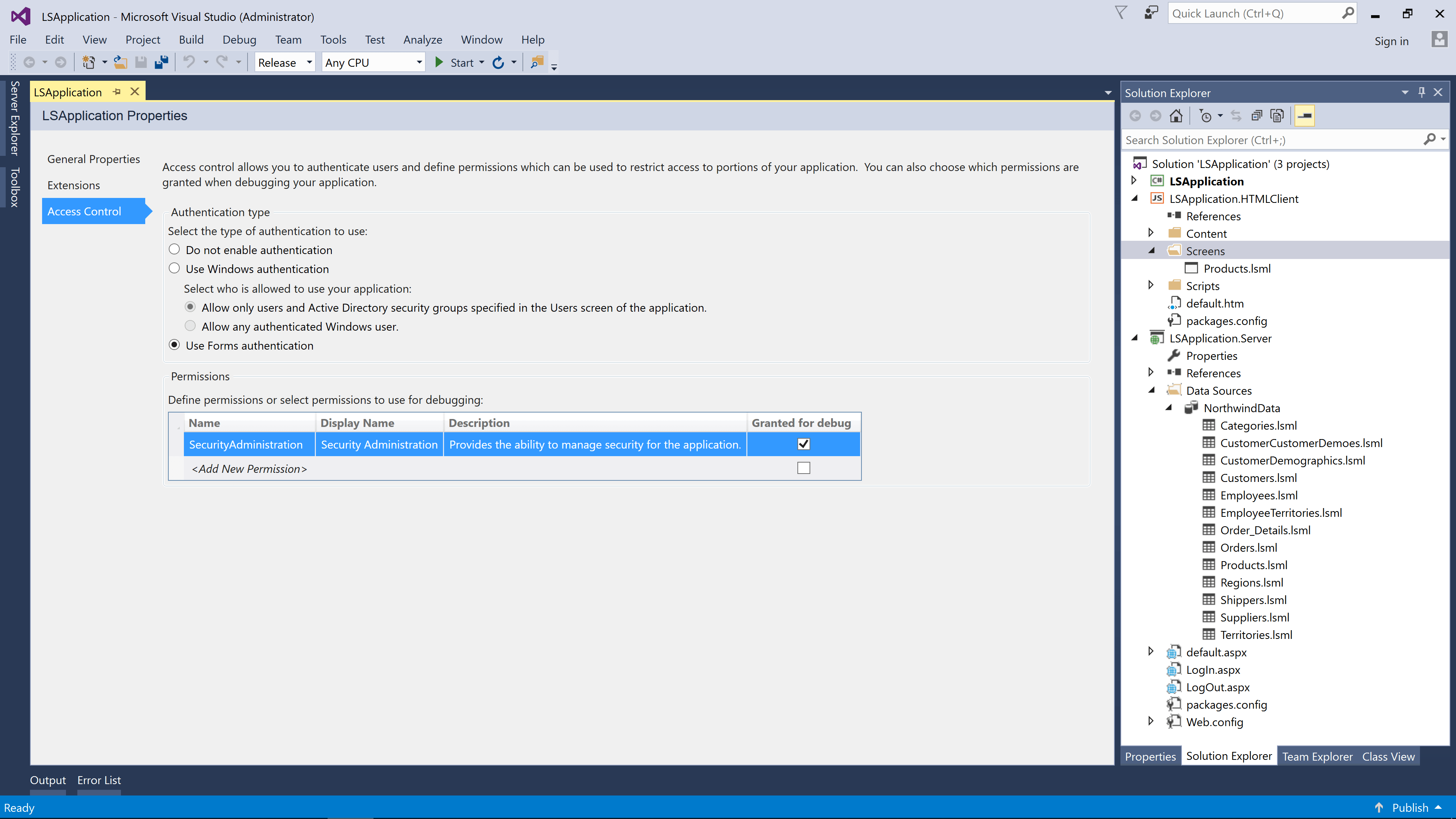Uncheck Granted for debug for SecurityAdministration
Viewport: 1456px width, 819px height.
click(x=803, y=444)
